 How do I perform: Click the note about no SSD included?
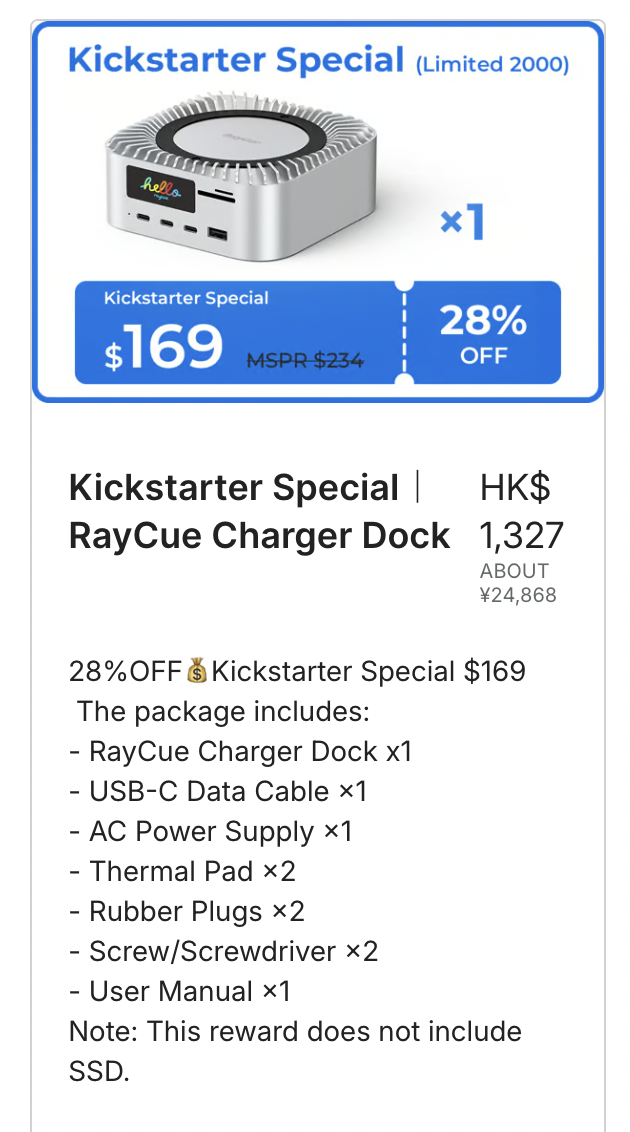(x=295, y=1051)
